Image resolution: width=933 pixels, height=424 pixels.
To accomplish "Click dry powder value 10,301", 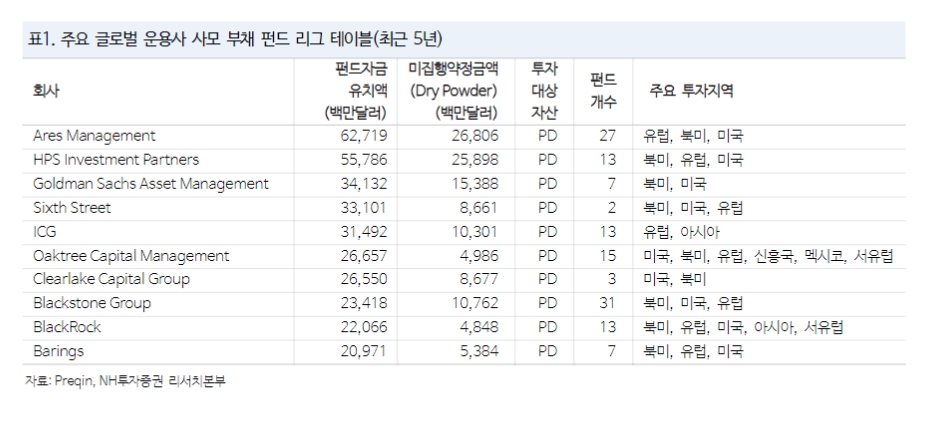I will click(475, 232).
